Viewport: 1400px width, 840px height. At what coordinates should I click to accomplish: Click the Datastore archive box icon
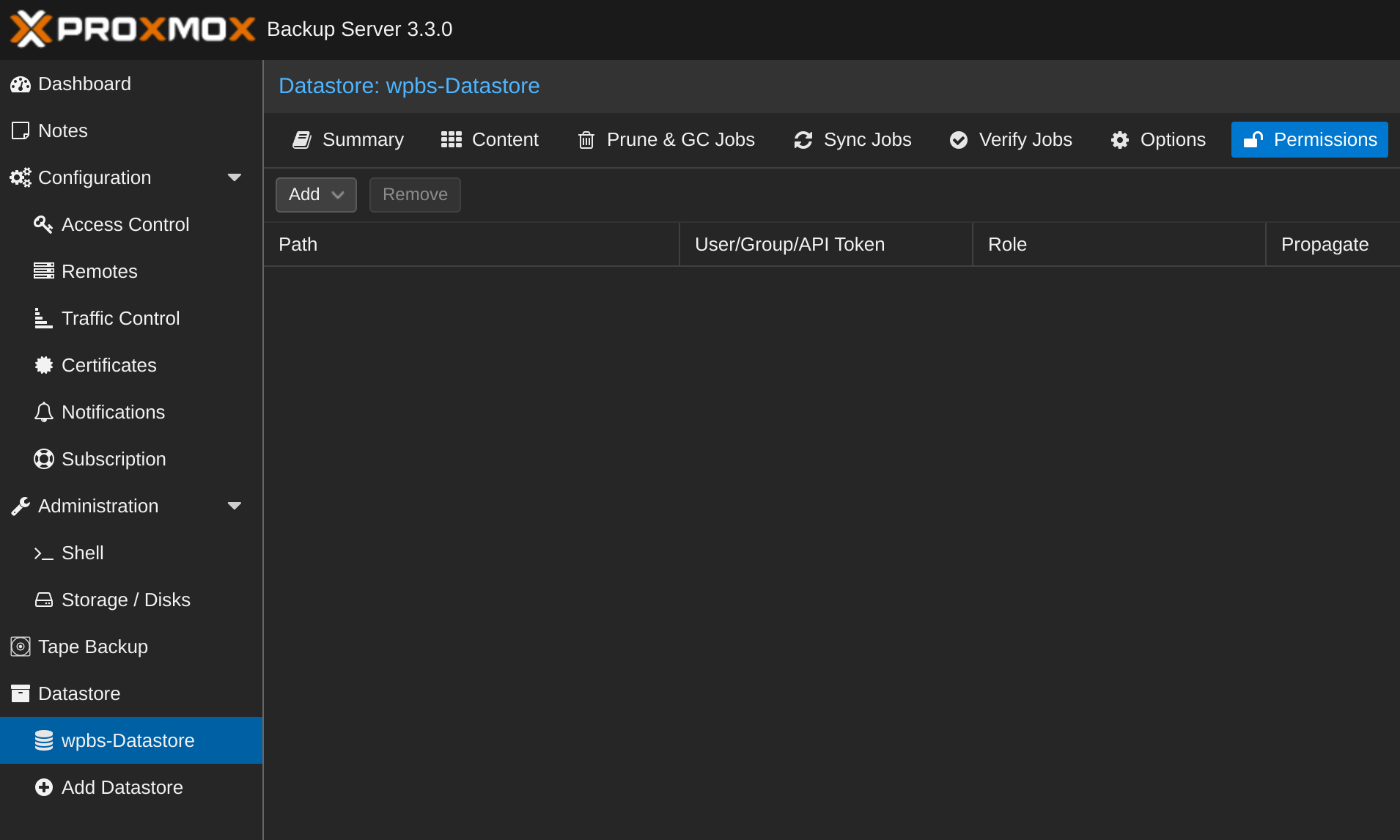[x=21, y=693]
